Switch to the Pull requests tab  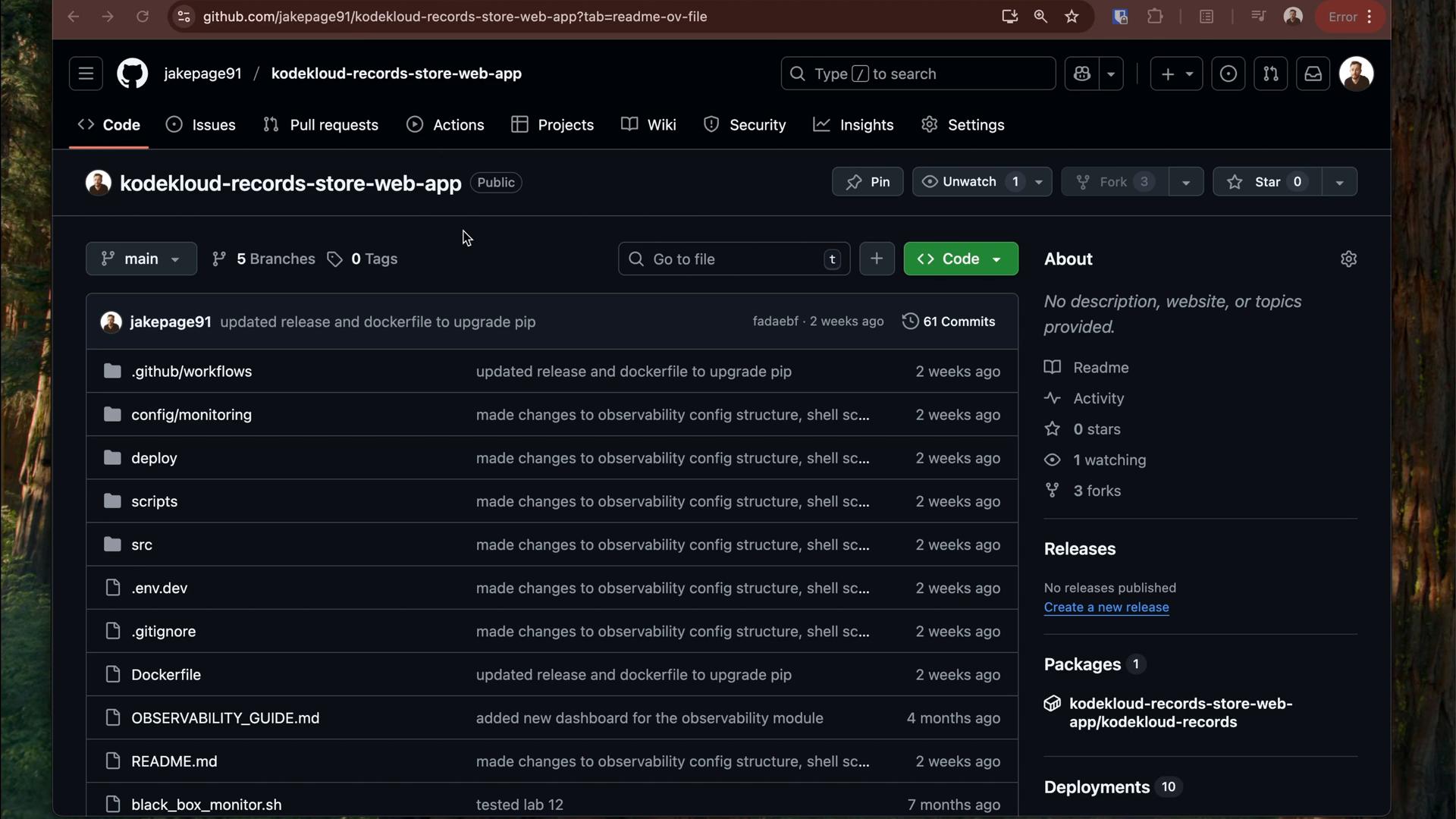321,125
